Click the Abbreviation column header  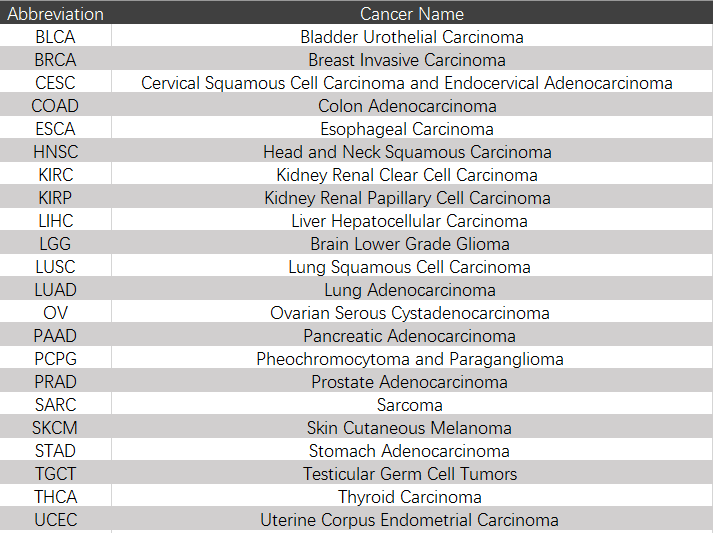click(x=55, y=14)
